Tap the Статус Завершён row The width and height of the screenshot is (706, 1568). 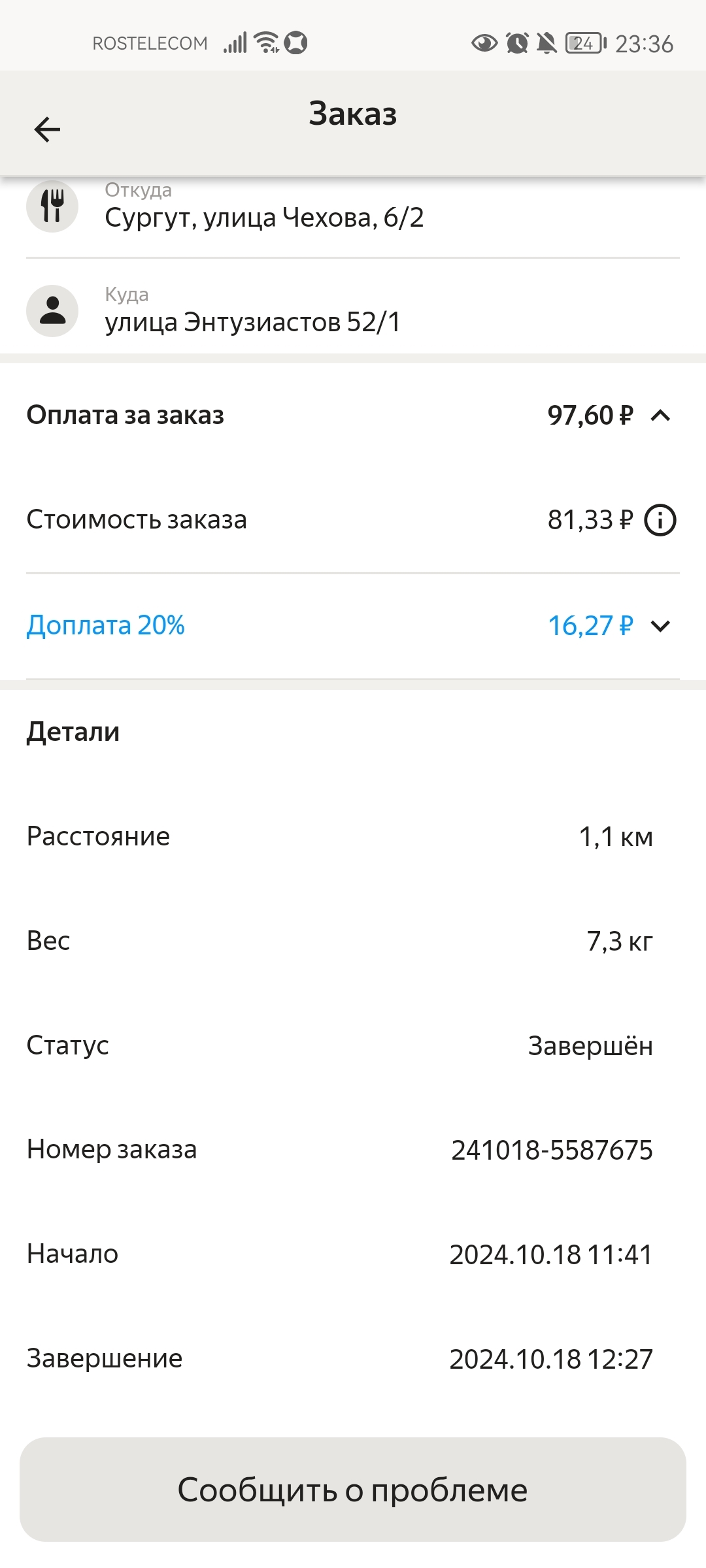340,1046
